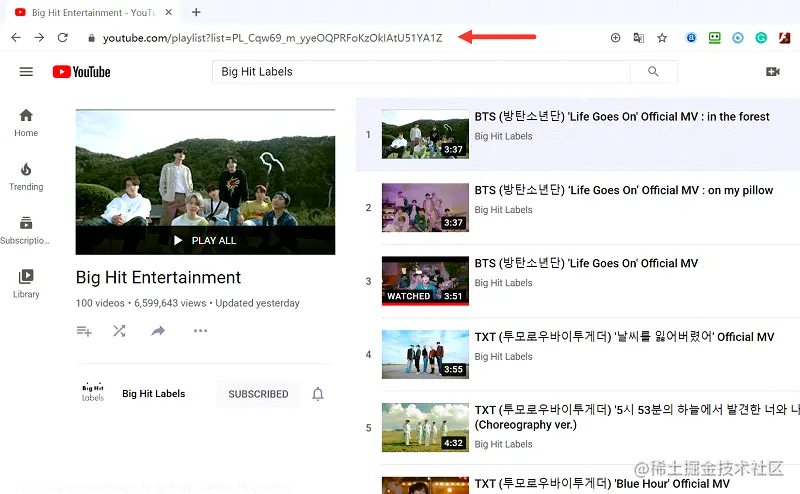The width and height of the screenshot is (800, 494).
Task: Click the SUBSCRIBED button
Action: [x=258, y=394]
